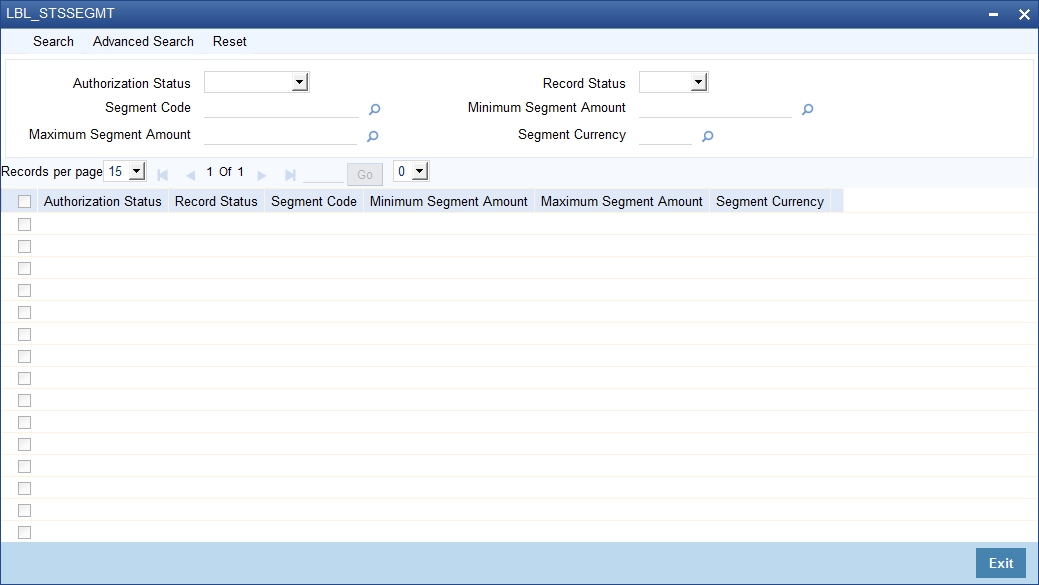Open the dropdown showing 0 beside Go
This screenshot has width=1039, height=585.
click(411, 172)
